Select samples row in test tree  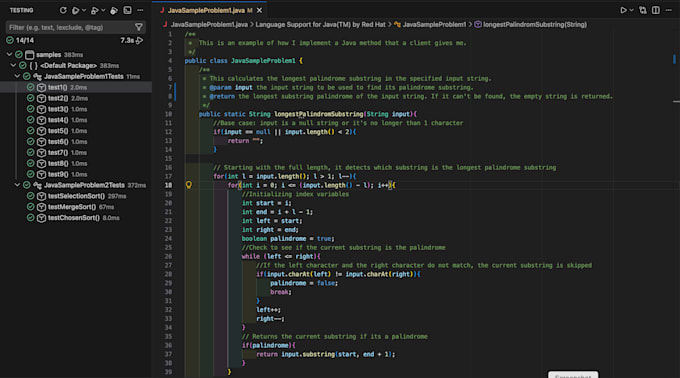click(x=76, y=55)
